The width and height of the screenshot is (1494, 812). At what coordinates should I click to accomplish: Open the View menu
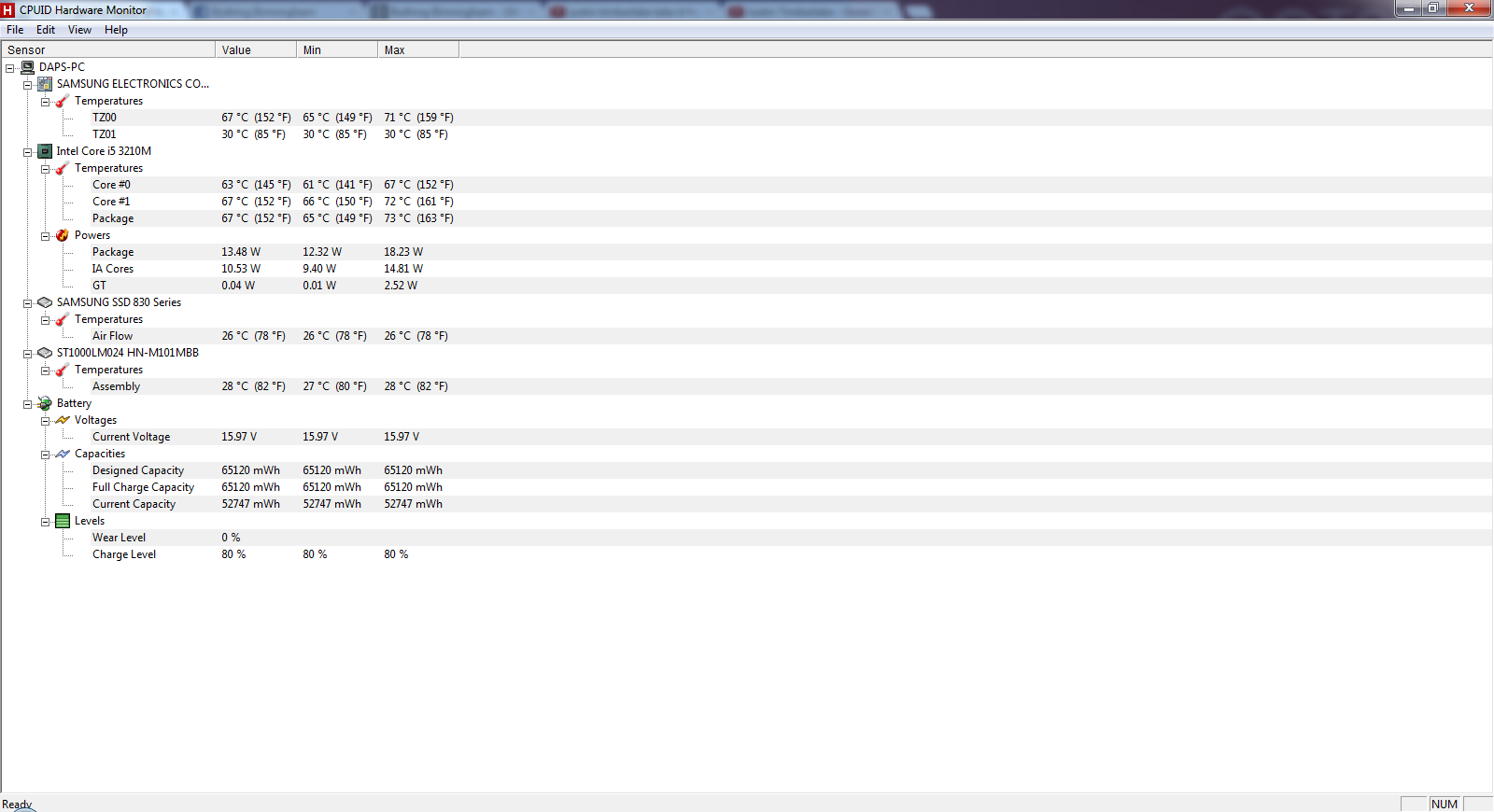79,30
